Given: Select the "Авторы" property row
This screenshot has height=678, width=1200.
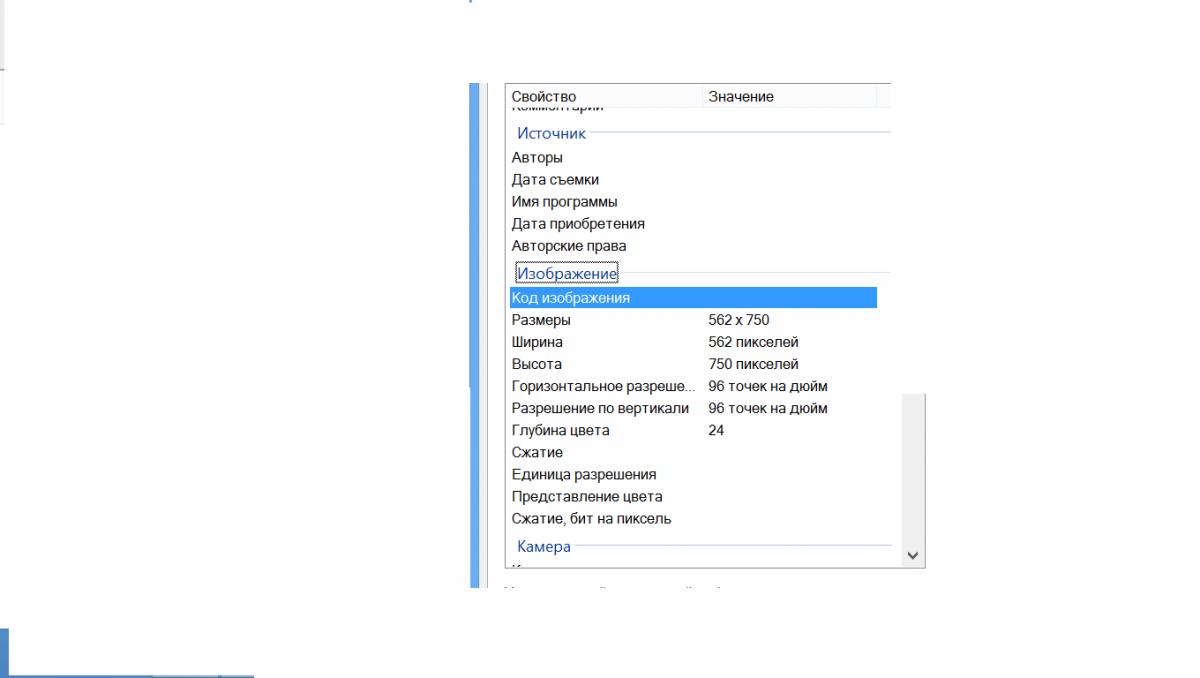Looking at the screenshot, I should tap(537, 158).
